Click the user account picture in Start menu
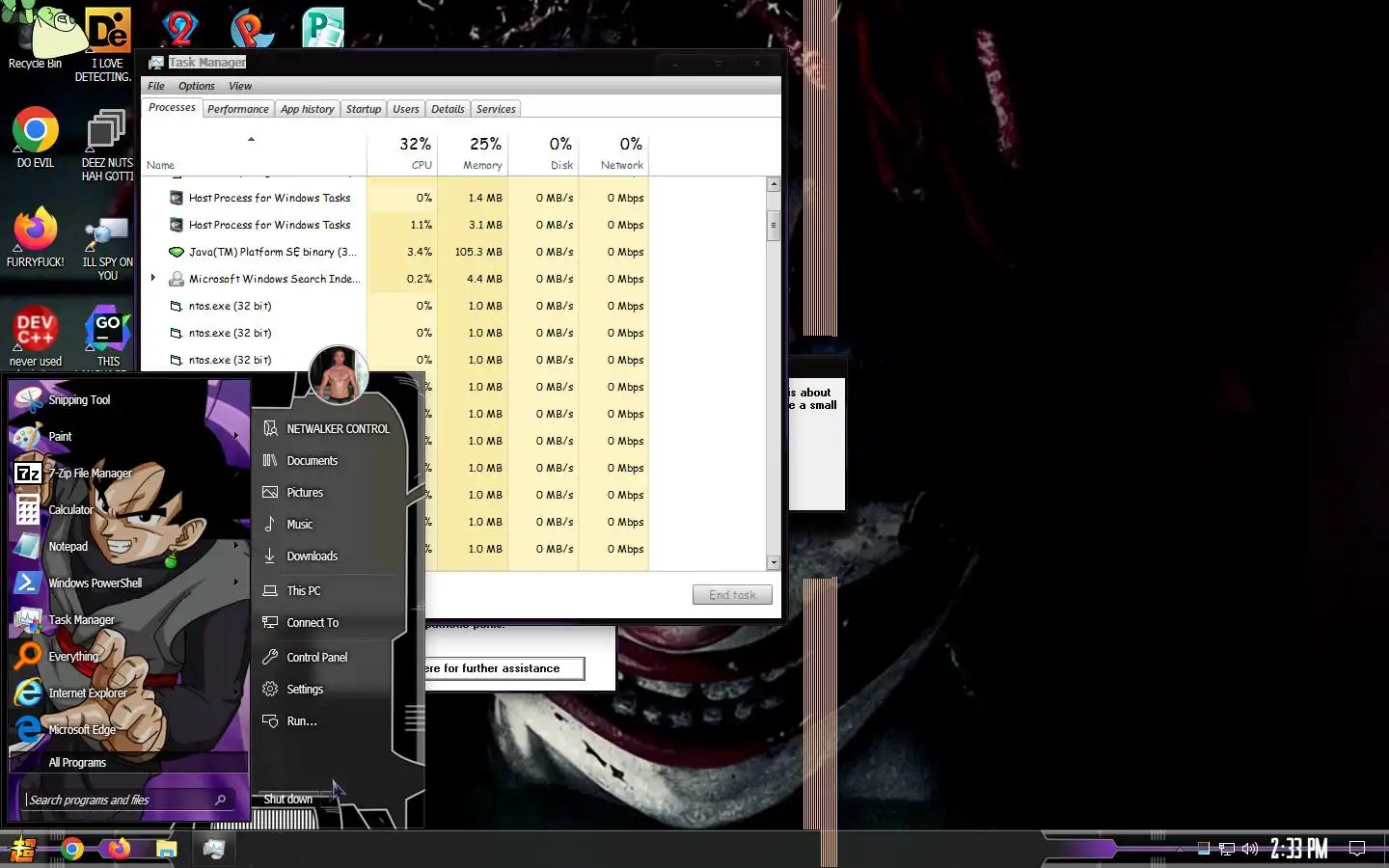1389x868 pixels. [338, 374]
